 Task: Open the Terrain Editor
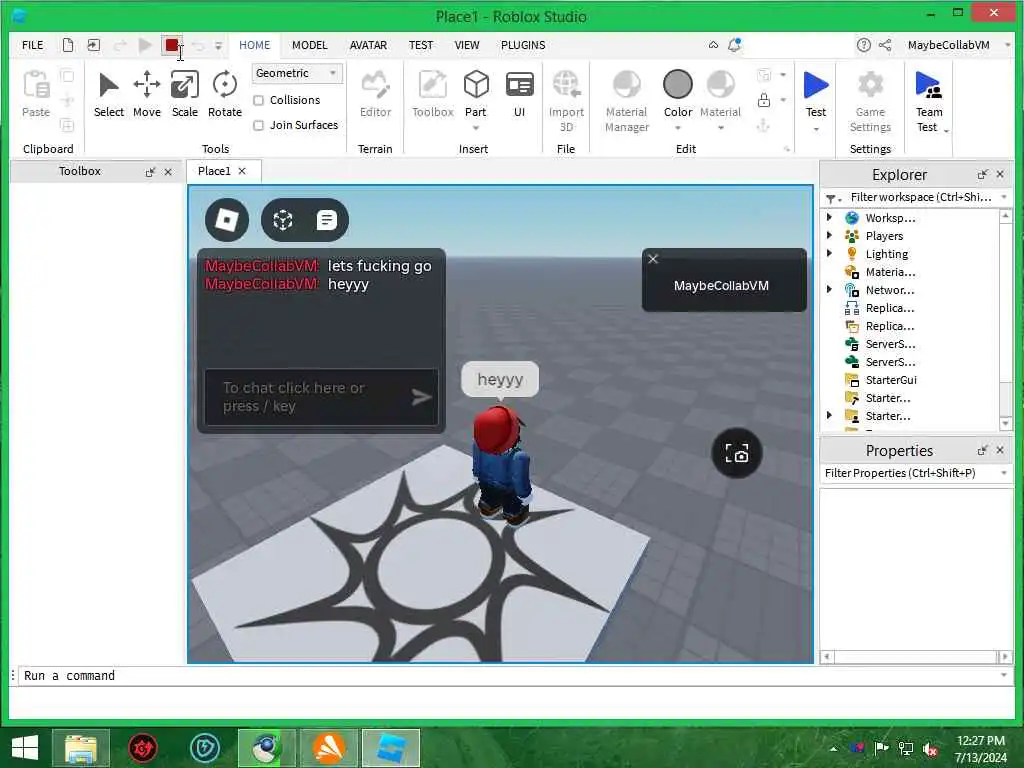point(376,95)
